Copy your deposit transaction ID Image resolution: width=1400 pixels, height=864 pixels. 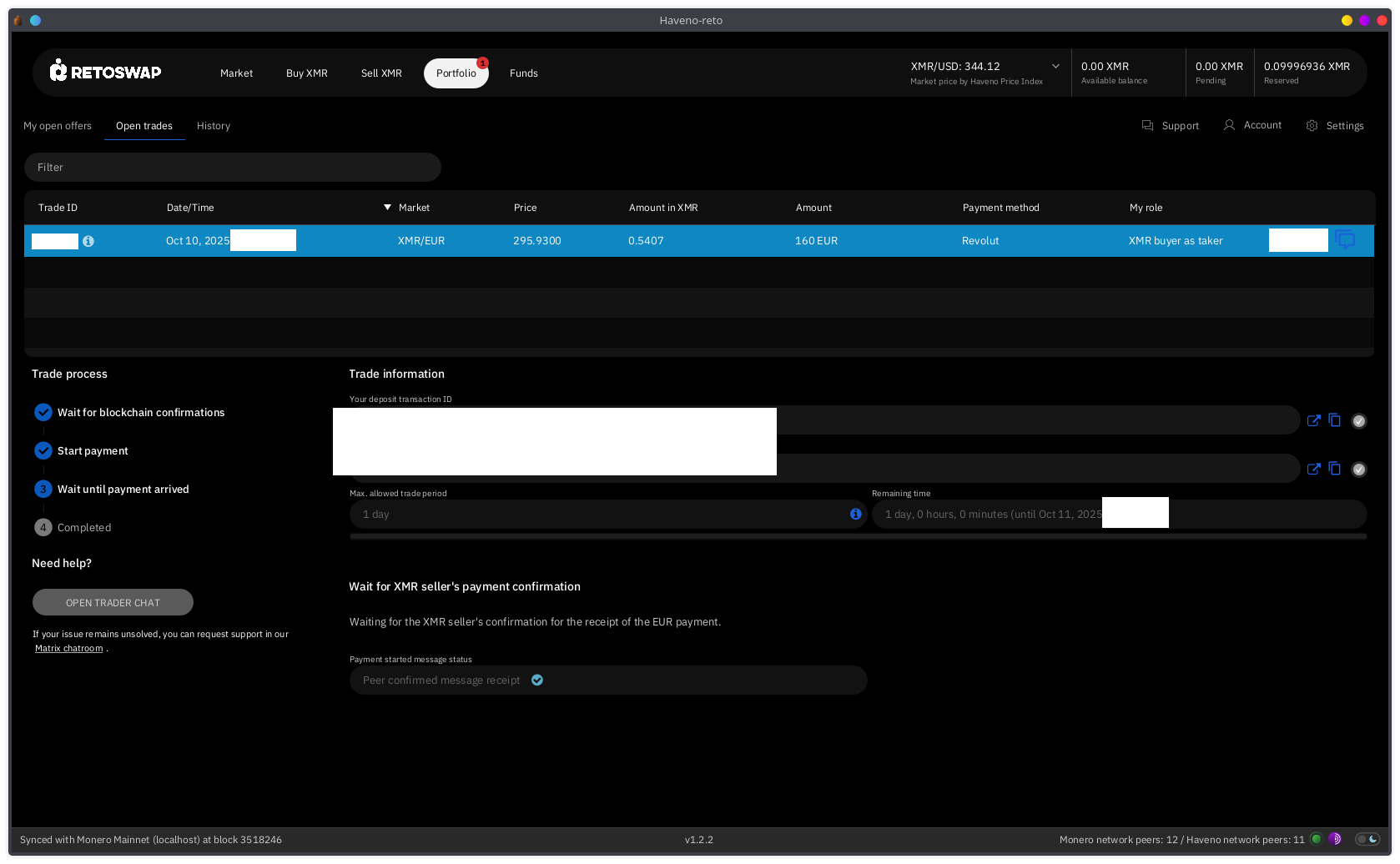(1335, 420)
